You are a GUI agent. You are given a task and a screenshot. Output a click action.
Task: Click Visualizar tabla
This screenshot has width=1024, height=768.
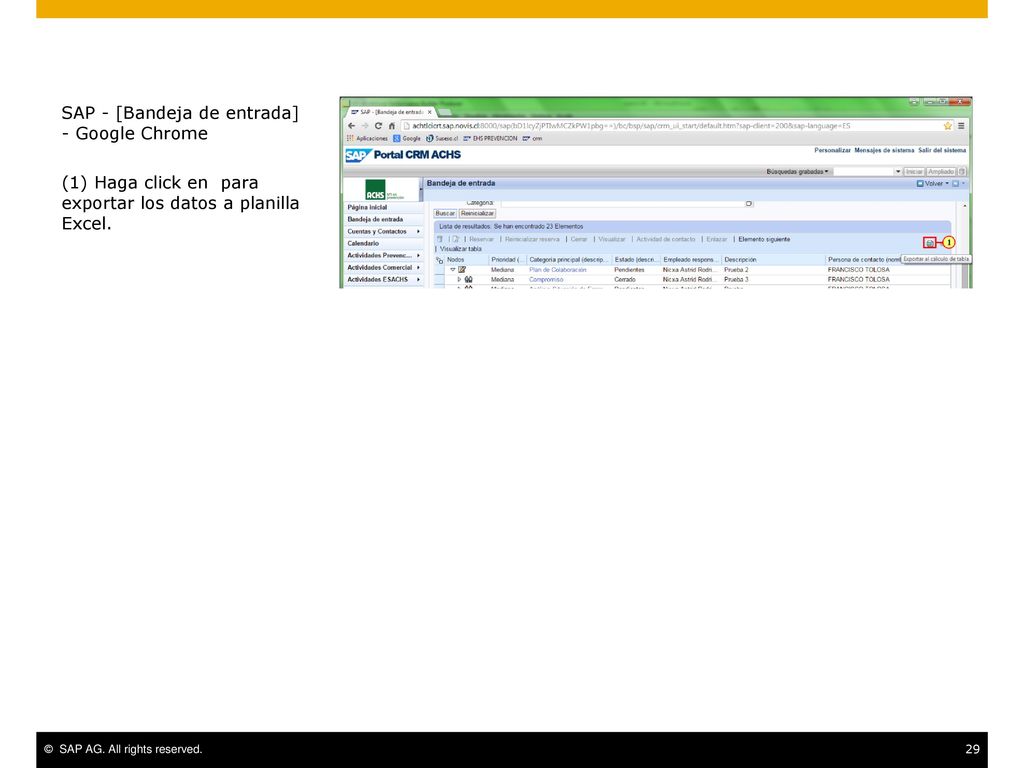click(460, 249)
